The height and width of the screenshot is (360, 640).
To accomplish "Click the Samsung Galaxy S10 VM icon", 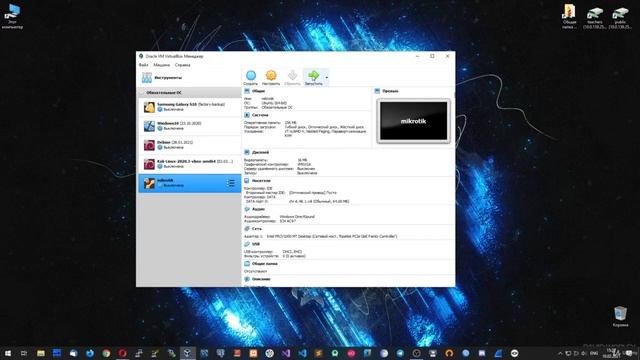I will pos(149,107).
